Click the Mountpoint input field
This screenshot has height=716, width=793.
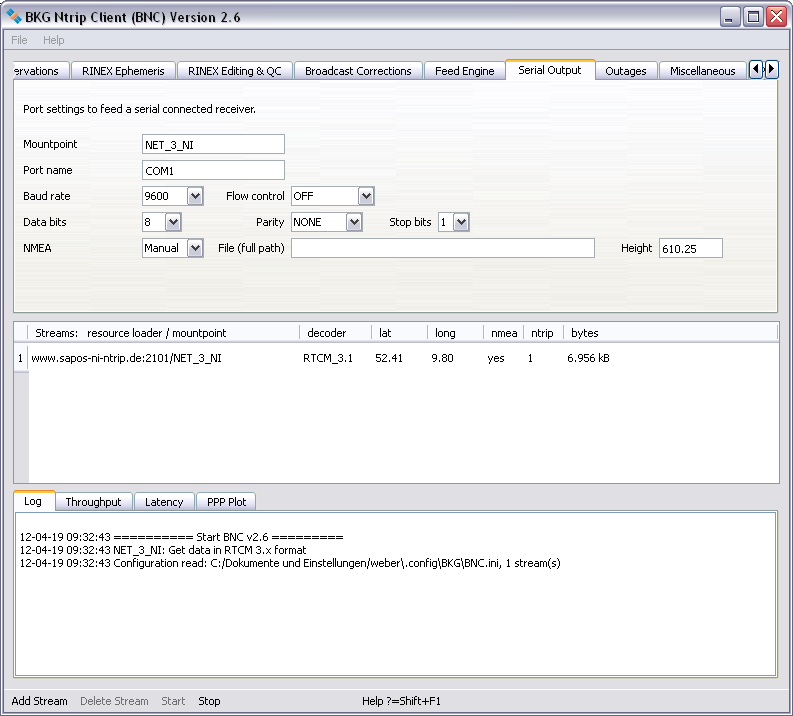[x=214, y=145]
